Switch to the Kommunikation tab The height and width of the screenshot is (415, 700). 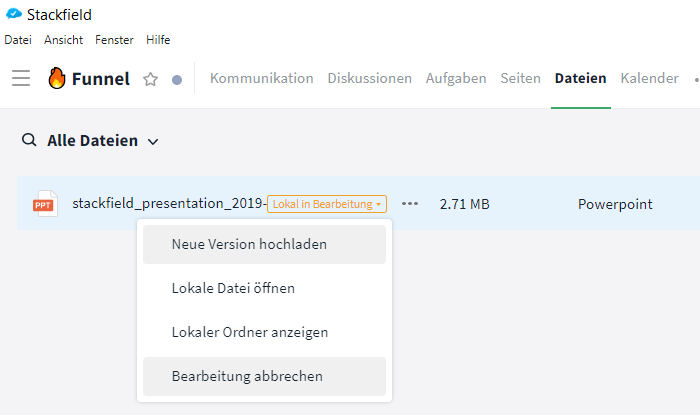[262, 79]
